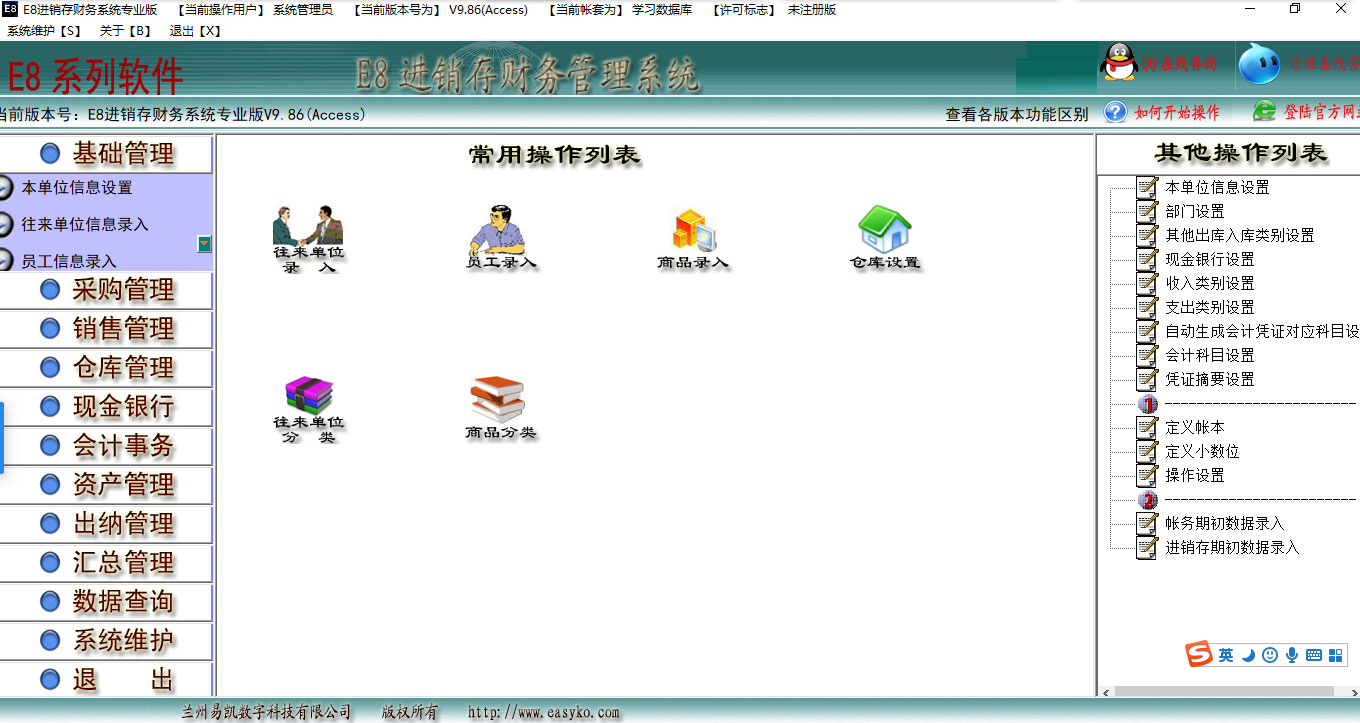
Task: Click the red number 1 separator icon
Action: (x=1148, y=403)
